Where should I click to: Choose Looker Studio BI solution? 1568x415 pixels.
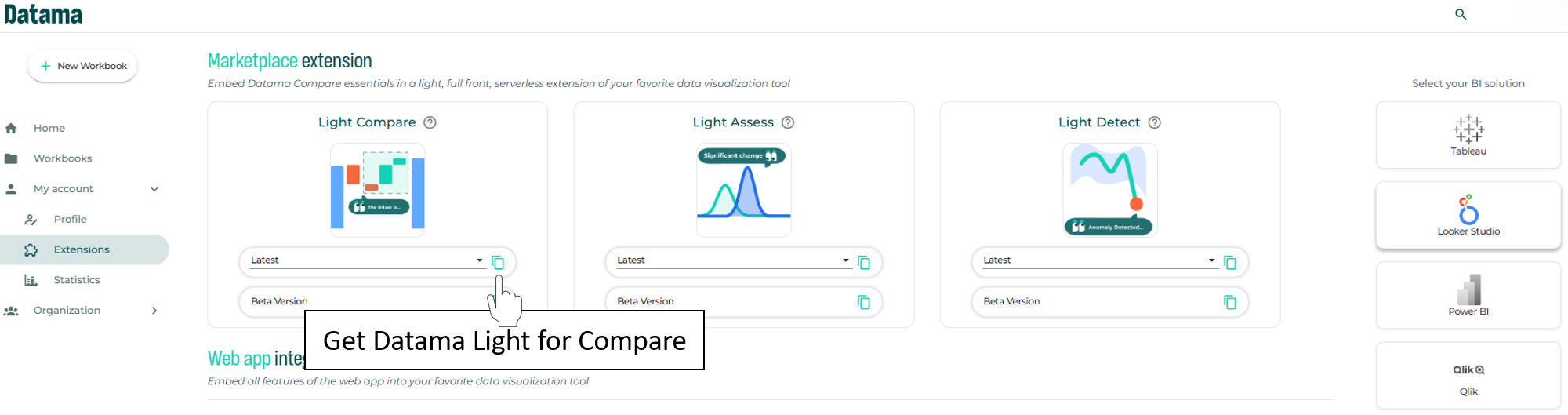click(x=1468, y=216)
